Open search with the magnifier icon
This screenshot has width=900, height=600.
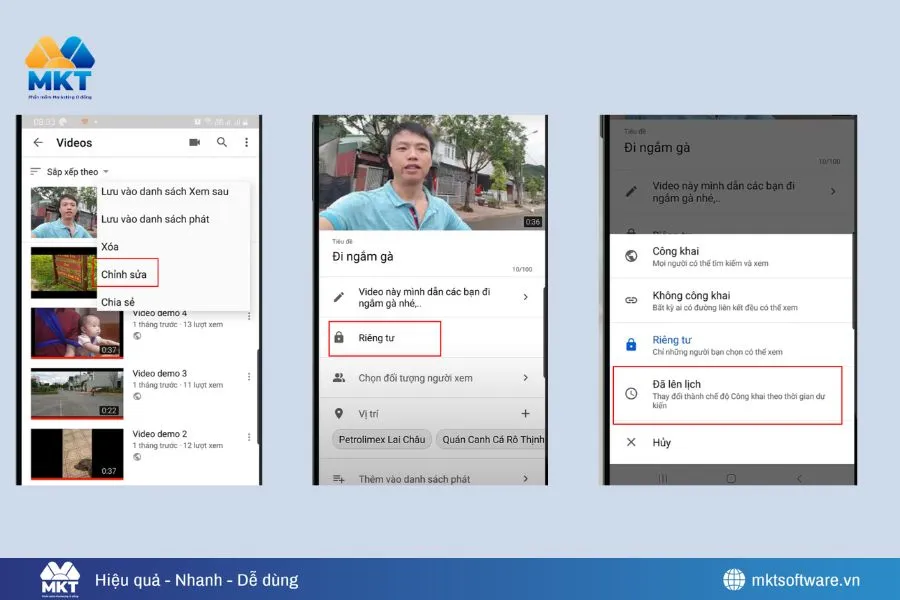click(222, 143)
